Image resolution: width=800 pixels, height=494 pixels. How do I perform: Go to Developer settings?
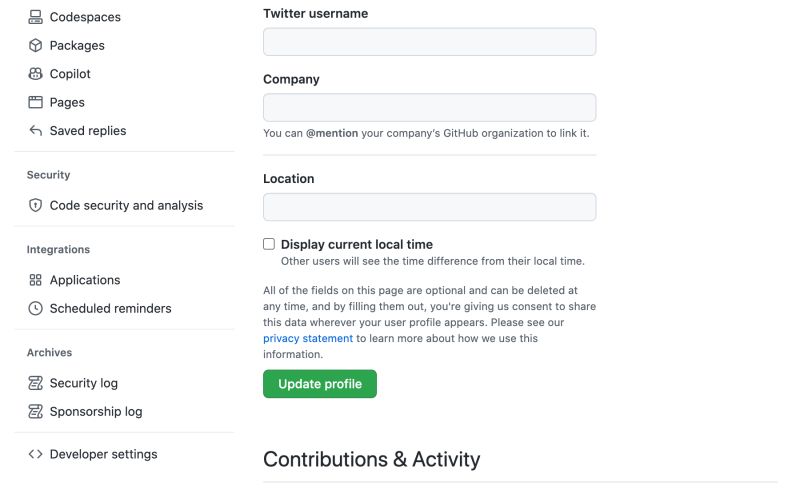(103, 454)
